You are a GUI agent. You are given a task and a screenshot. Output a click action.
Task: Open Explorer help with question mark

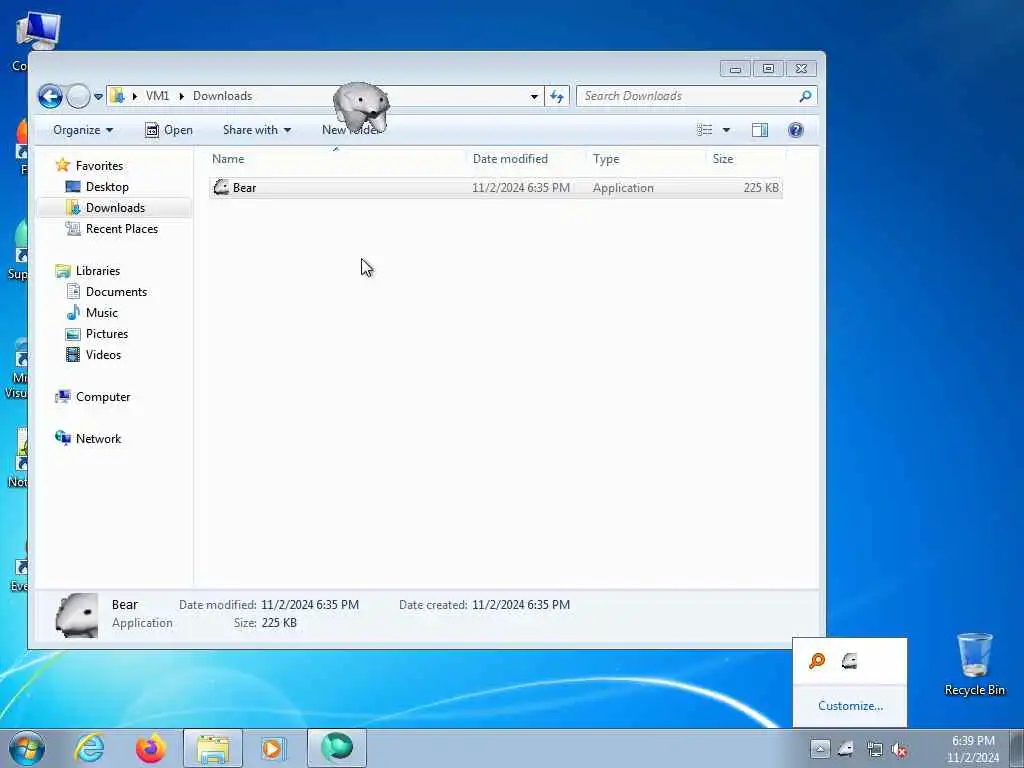(x=795, y=130)
